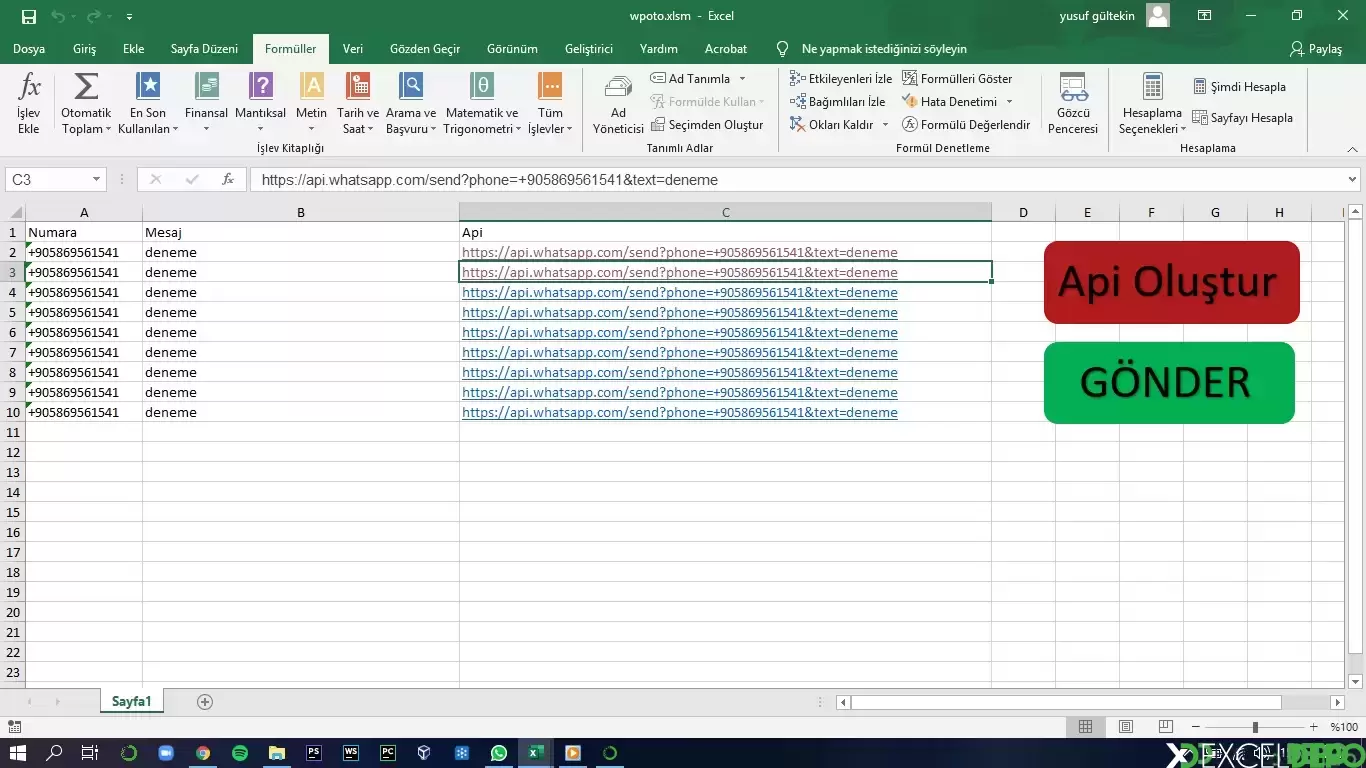
Task: Open Arama ve Başvuru functions library
Action: [x=411, y=102]
